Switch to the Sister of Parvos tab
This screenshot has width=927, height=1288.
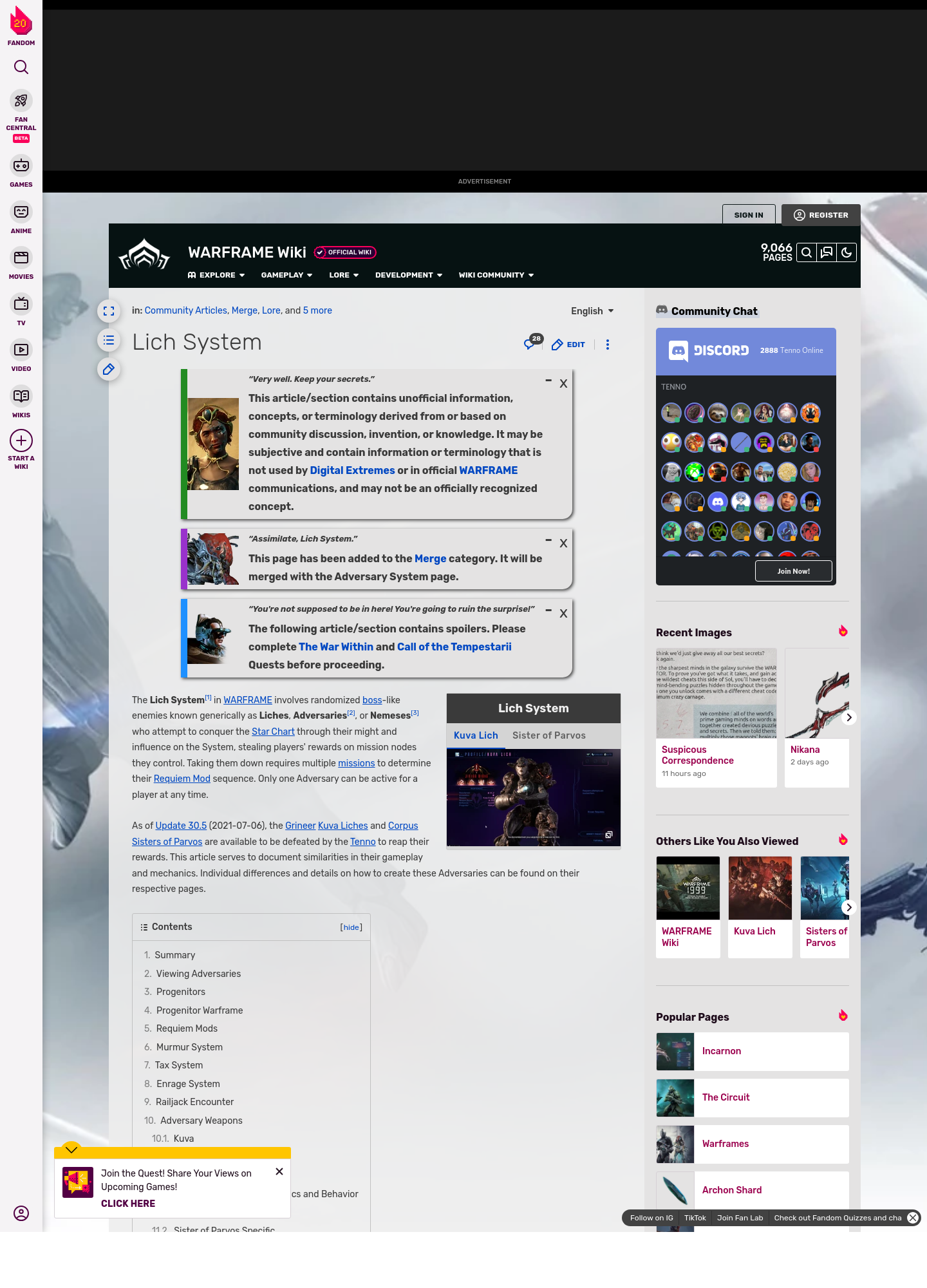549,735
